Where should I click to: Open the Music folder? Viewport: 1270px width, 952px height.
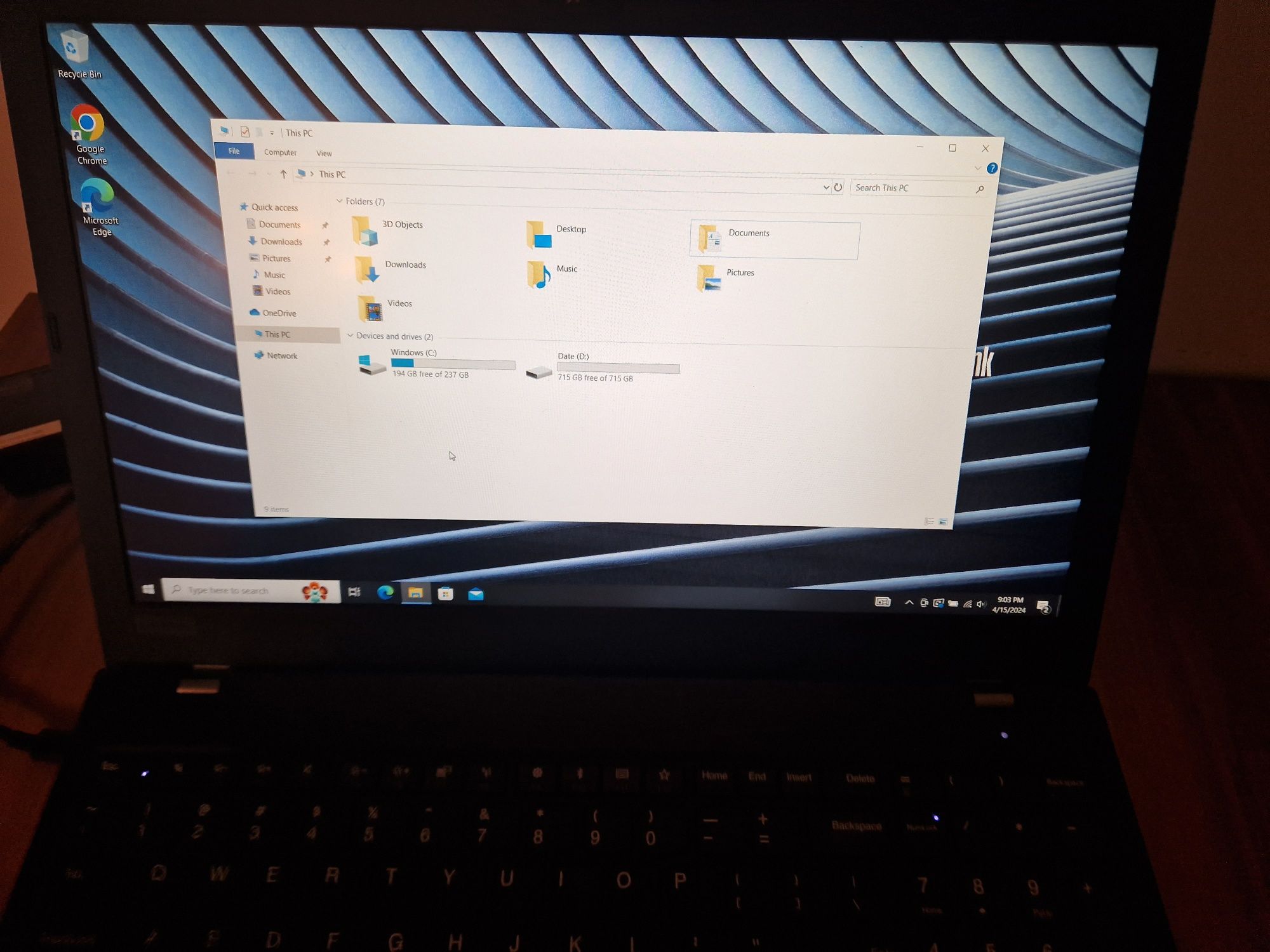(563, 269)
